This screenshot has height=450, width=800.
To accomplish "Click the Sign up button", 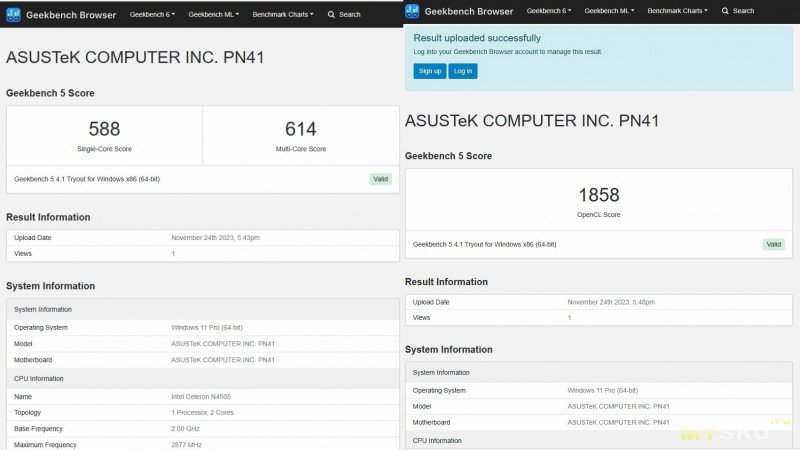I will pyautogui.click(x=430, y=71).
